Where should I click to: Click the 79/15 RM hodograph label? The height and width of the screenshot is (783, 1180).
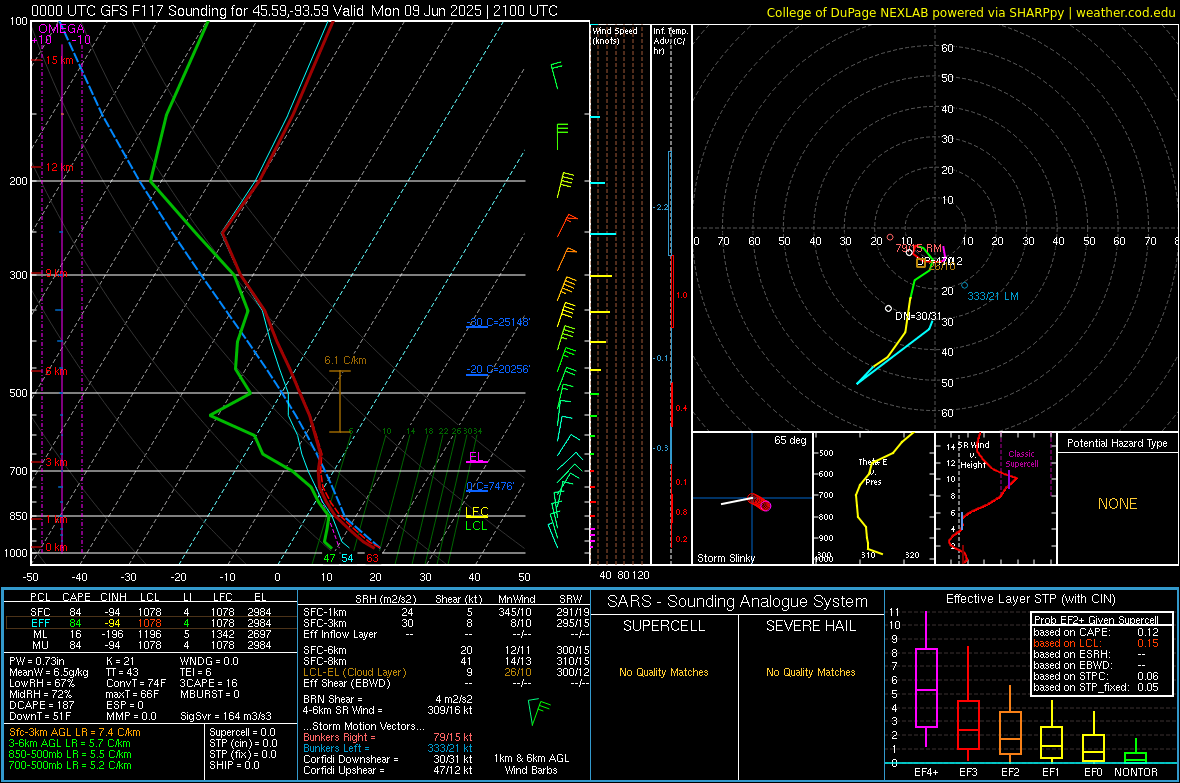[x=919, y=248]
